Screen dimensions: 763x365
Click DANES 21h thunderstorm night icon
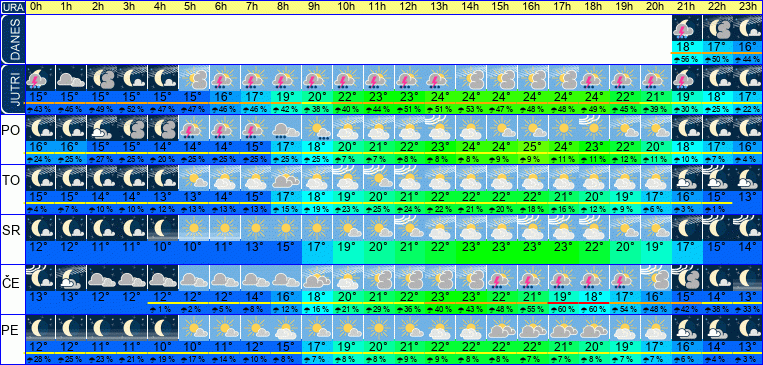click(687, 28)
